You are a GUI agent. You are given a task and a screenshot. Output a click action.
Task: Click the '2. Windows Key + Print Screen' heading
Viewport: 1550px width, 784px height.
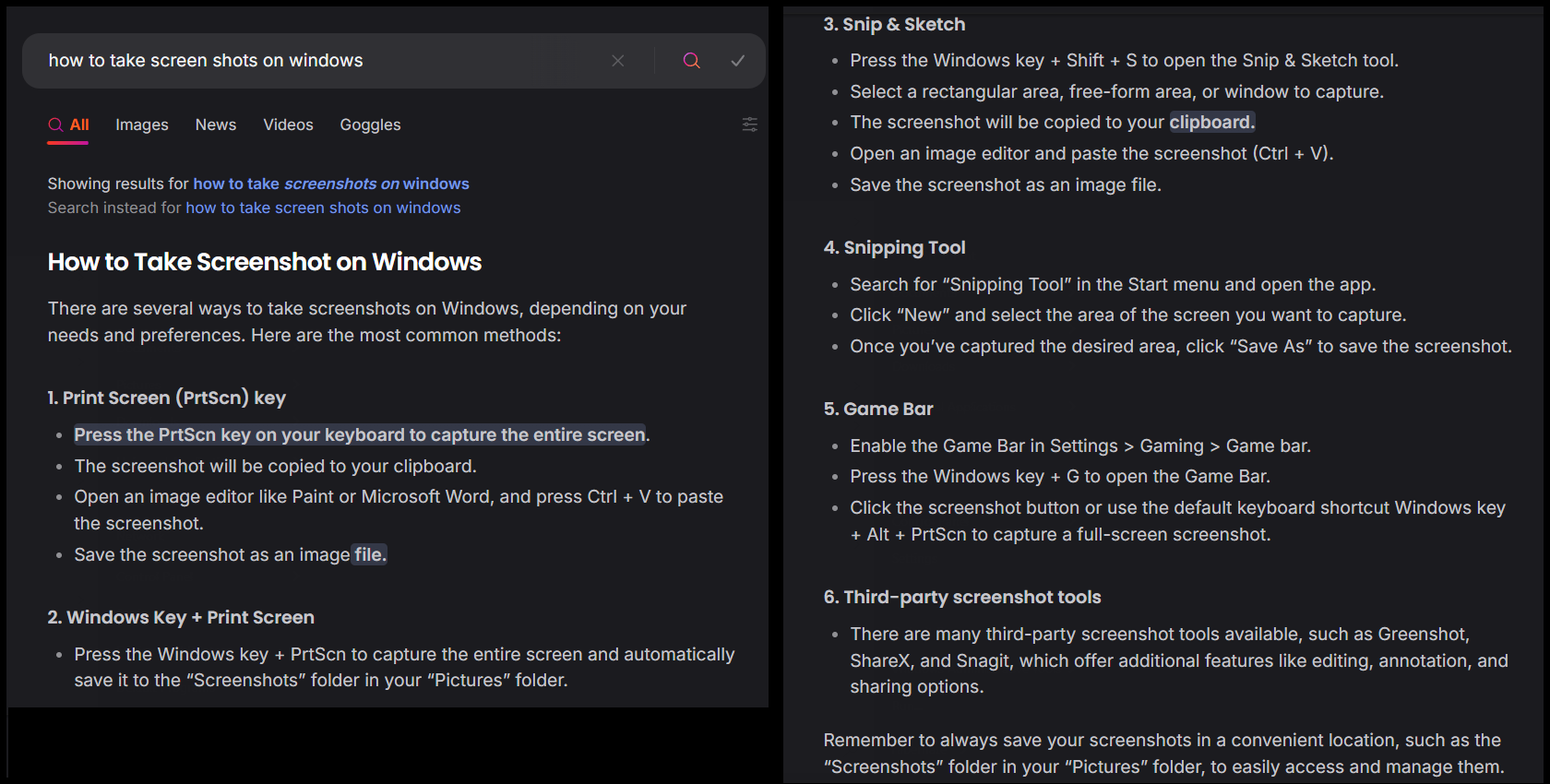tap(181, 617)
